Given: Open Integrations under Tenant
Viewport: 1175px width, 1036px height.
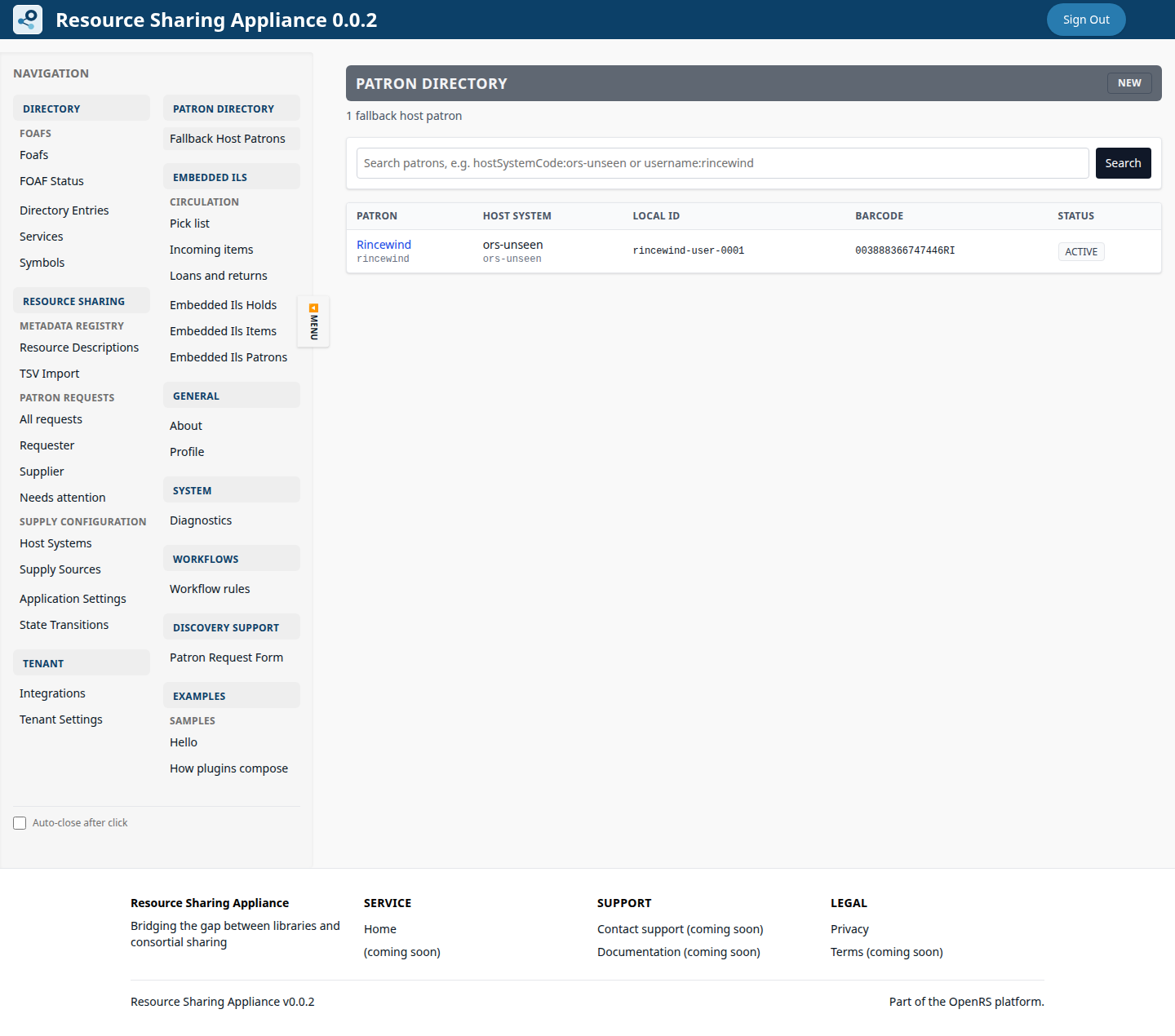Looking at the screenshot, I should [52, 693].
